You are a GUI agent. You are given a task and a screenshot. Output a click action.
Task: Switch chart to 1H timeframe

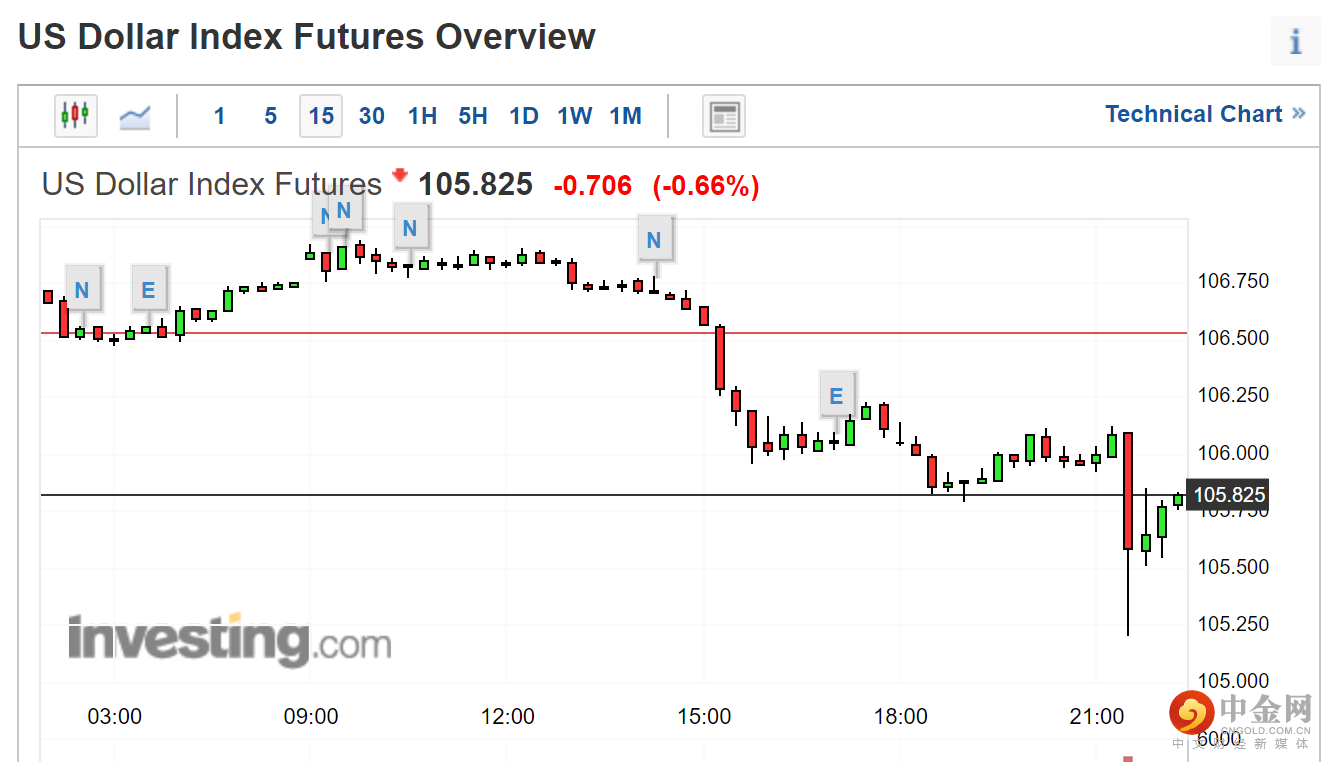point(422,116)
